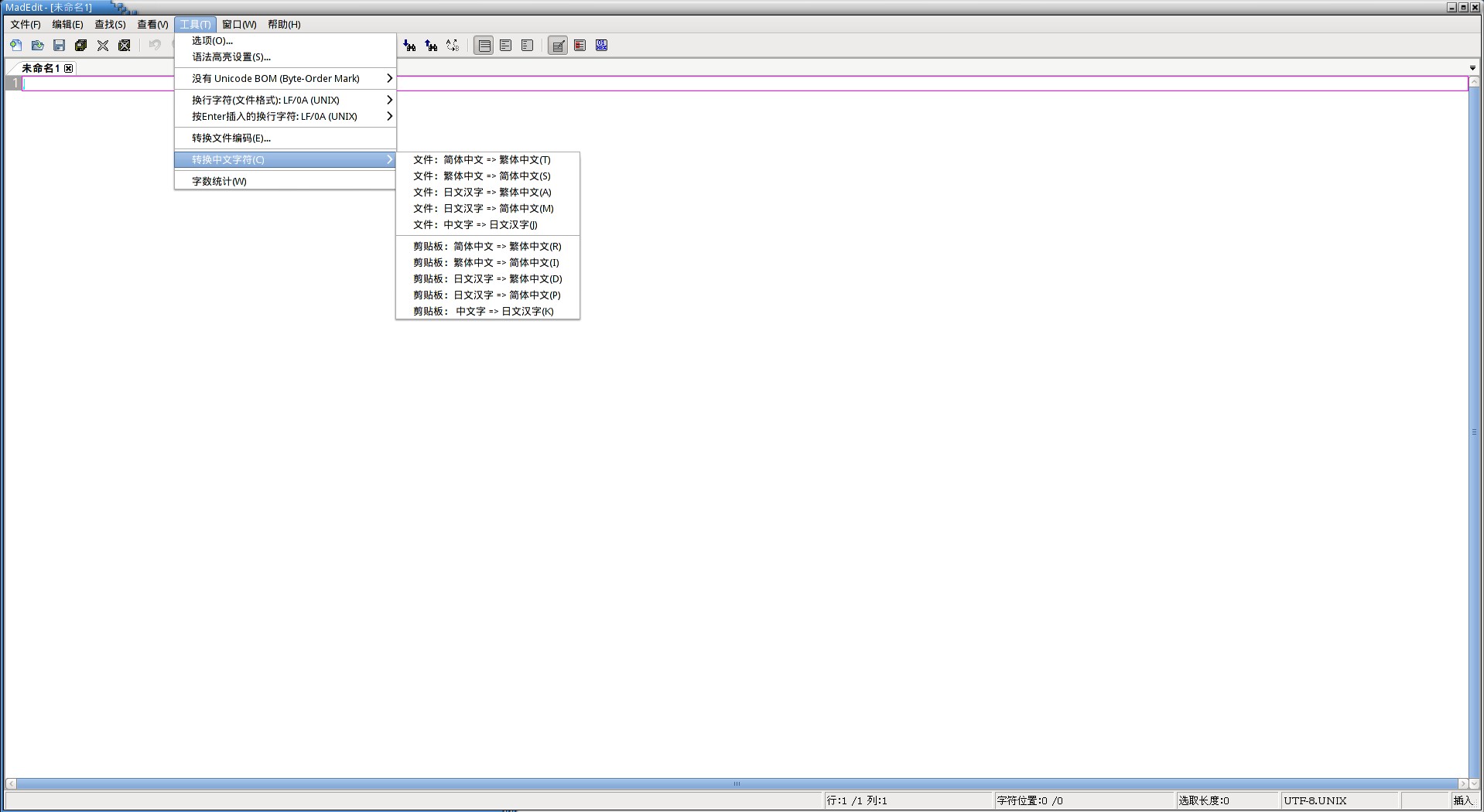This screenshot has height=812, width=1484.
Task: Click the horizontal scrollbar right arrow
Action: click(x=1462, y=783)
